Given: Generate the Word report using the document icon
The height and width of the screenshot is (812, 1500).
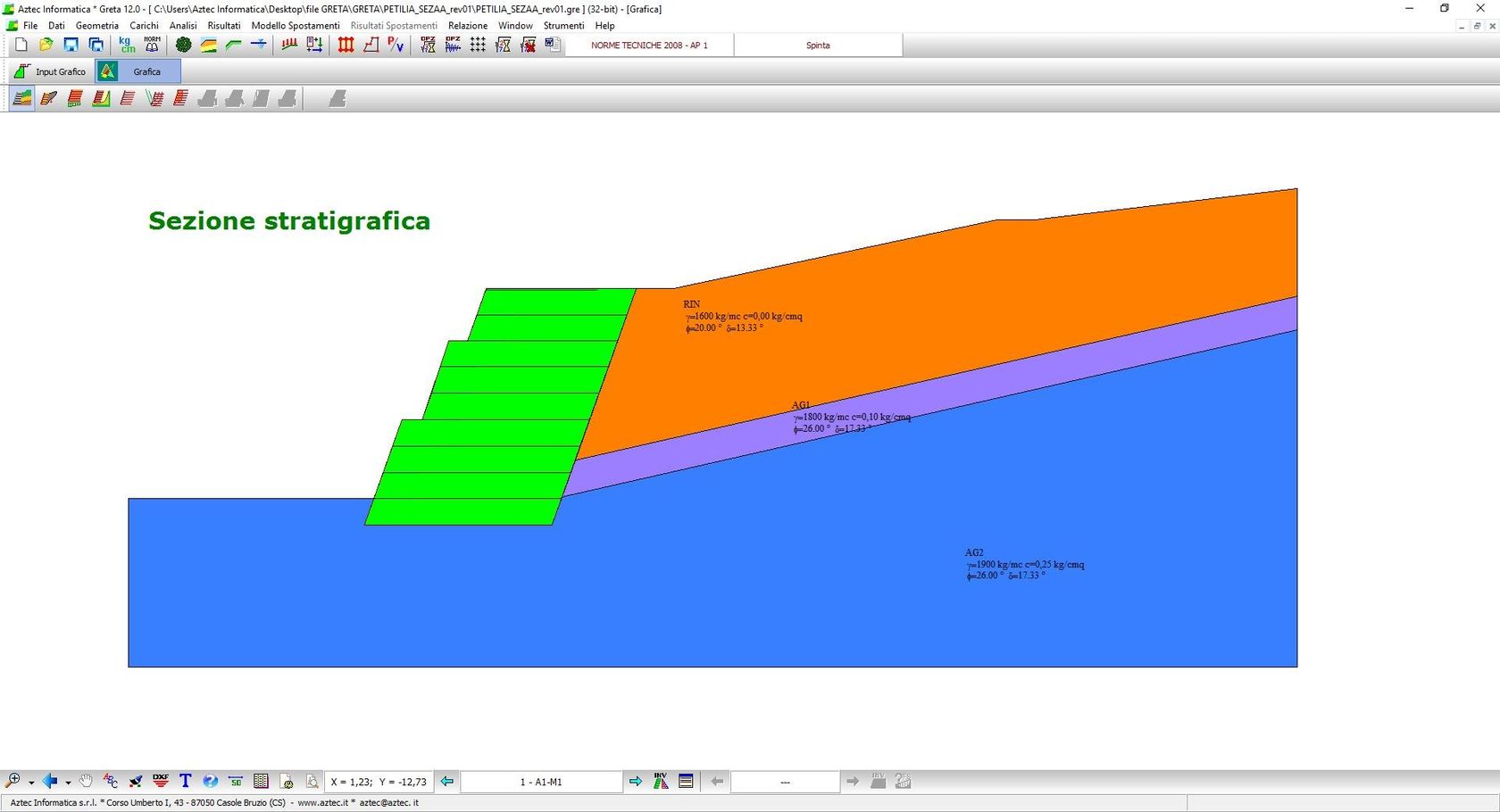Looking at the screenshot, I should point(553,45).
